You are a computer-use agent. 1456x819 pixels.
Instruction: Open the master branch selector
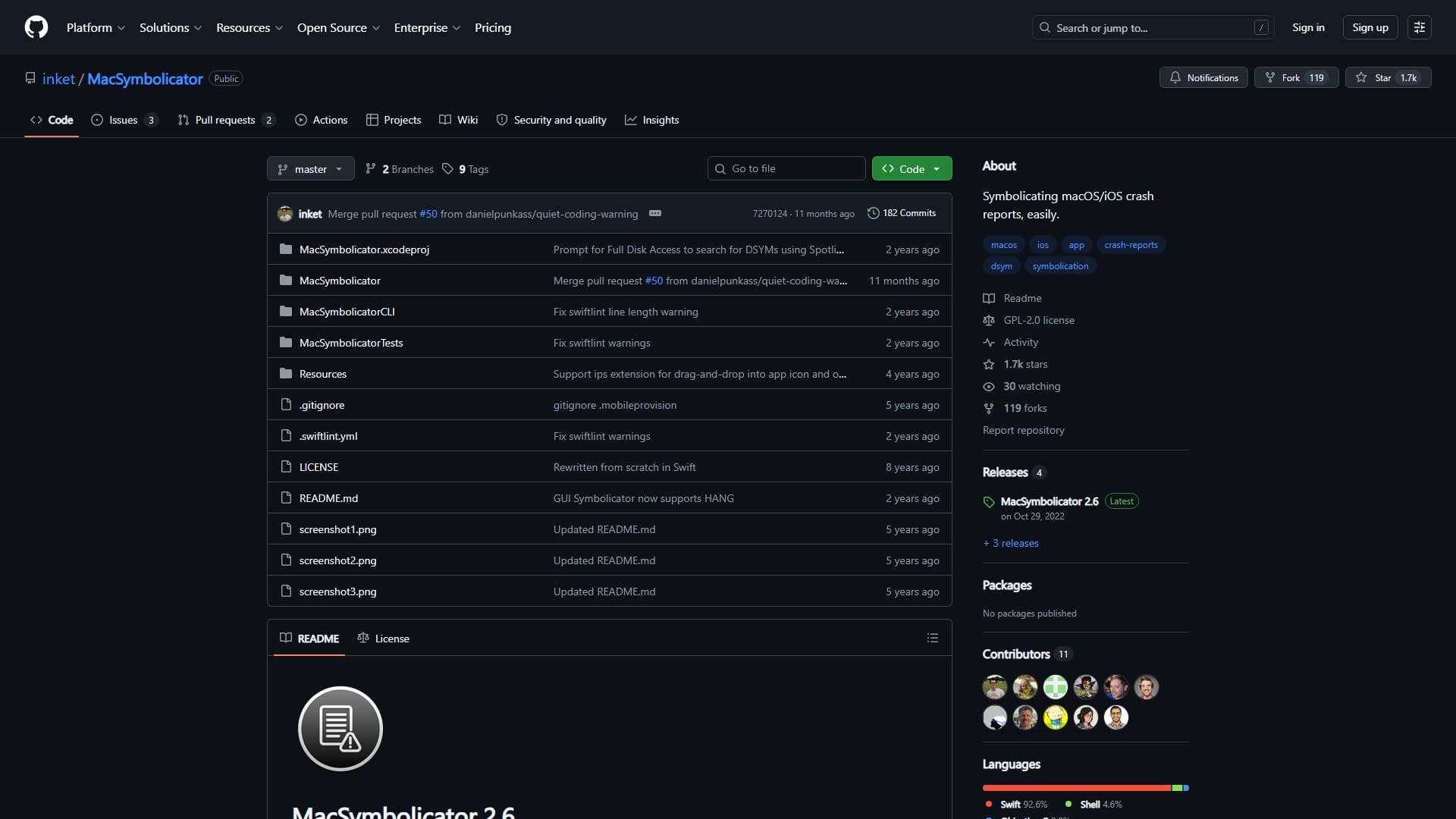pyautogui.click(x=311, y=168)
